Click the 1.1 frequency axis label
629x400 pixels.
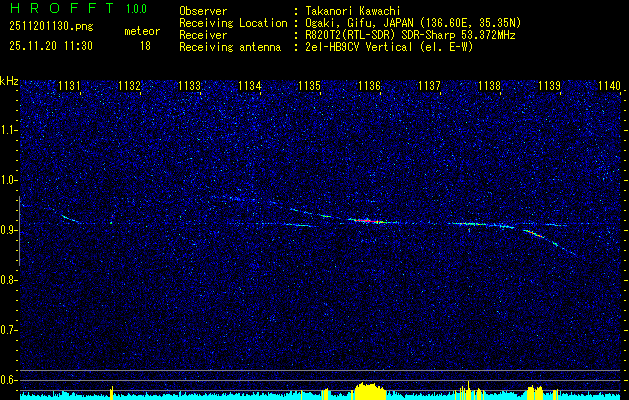tap(8, 131)
